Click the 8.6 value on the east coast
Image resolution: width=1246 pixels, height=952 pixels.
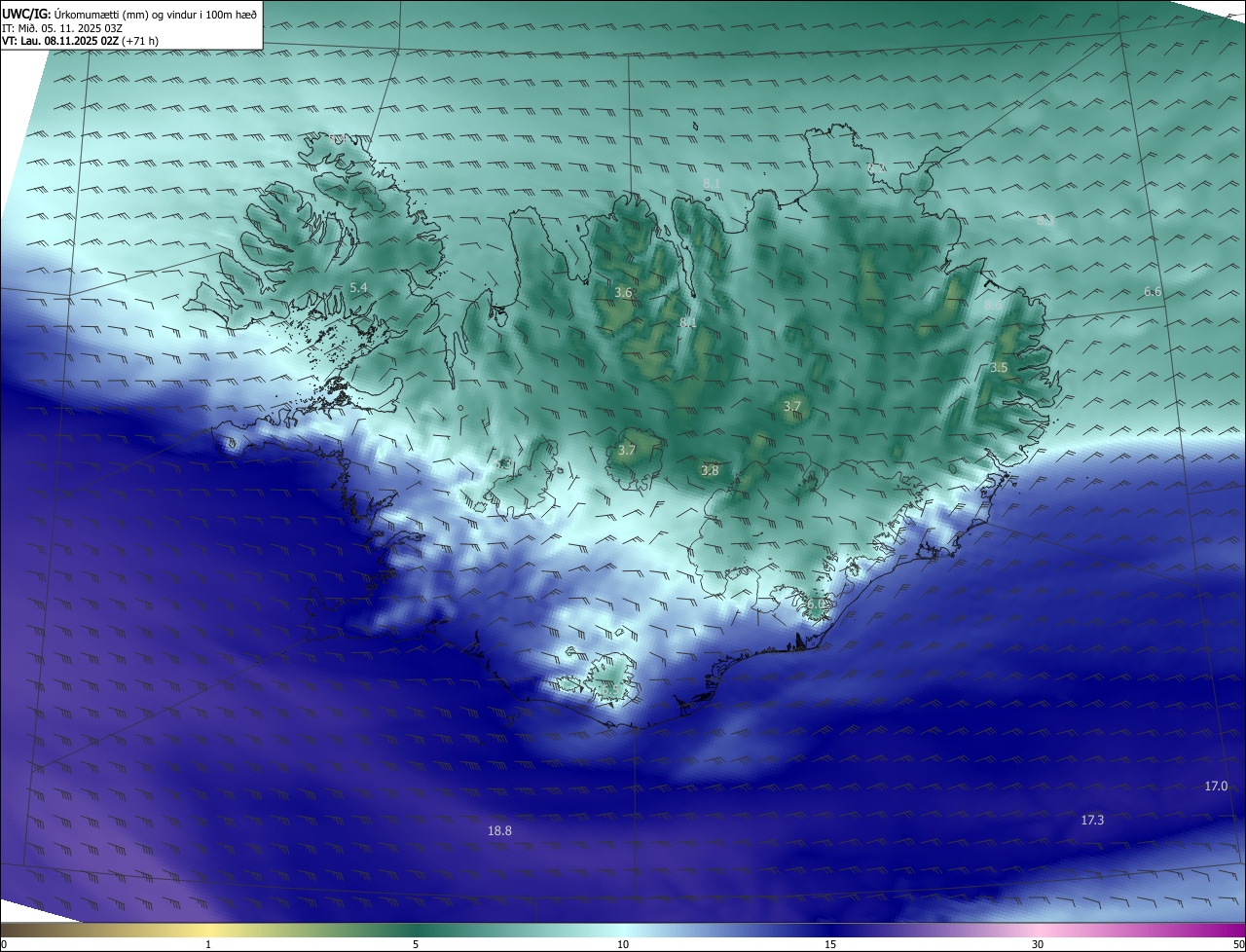tap(993, 306)
